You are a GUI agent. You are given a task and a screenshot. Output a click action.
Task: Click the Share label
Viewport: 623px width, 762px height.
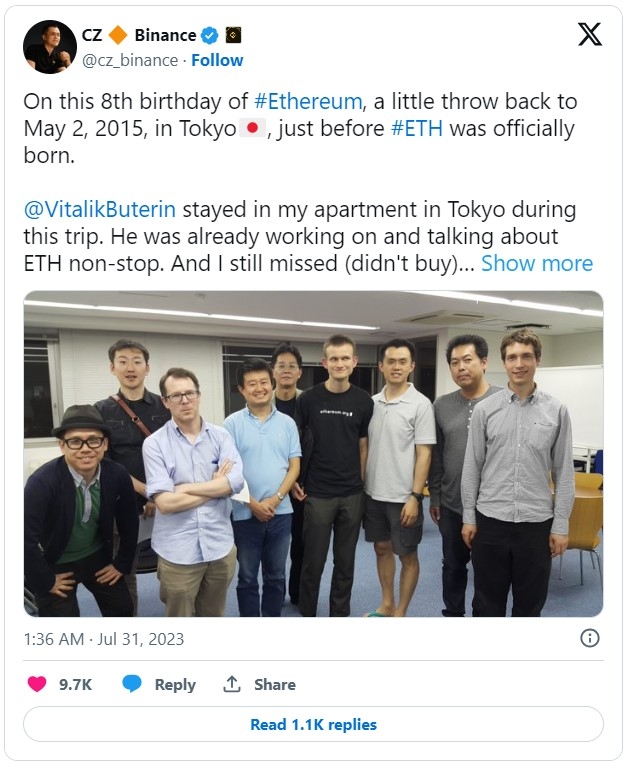coord(275,684)
